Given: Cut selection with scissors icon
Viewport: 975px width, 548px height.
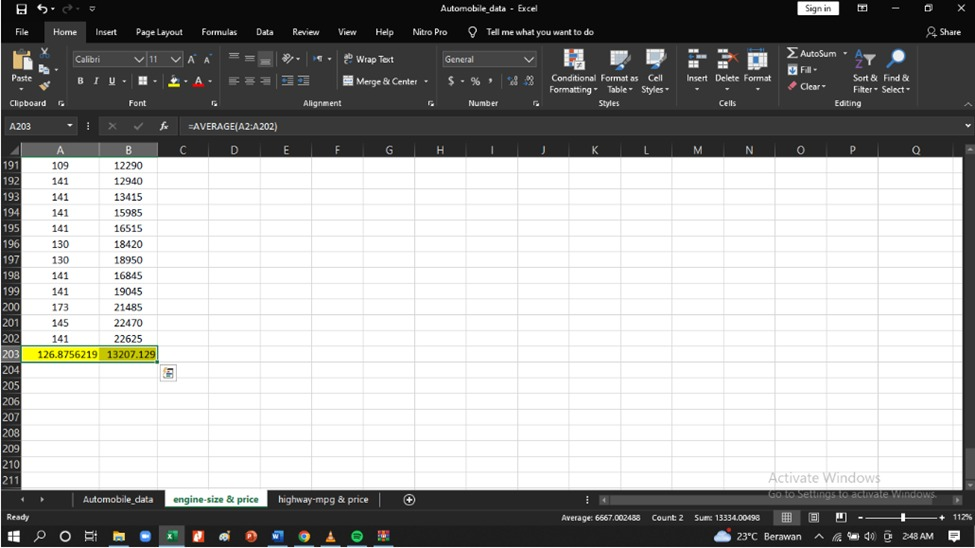Looking at the screenshot, I should 44,53.
